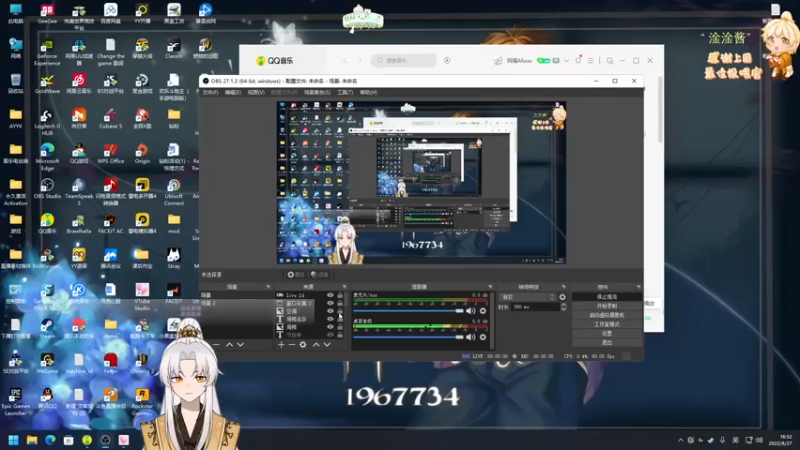This screenshot has width=800, height=450.
Task: Click the start recording button in Controls
Action: pos(607,306)
